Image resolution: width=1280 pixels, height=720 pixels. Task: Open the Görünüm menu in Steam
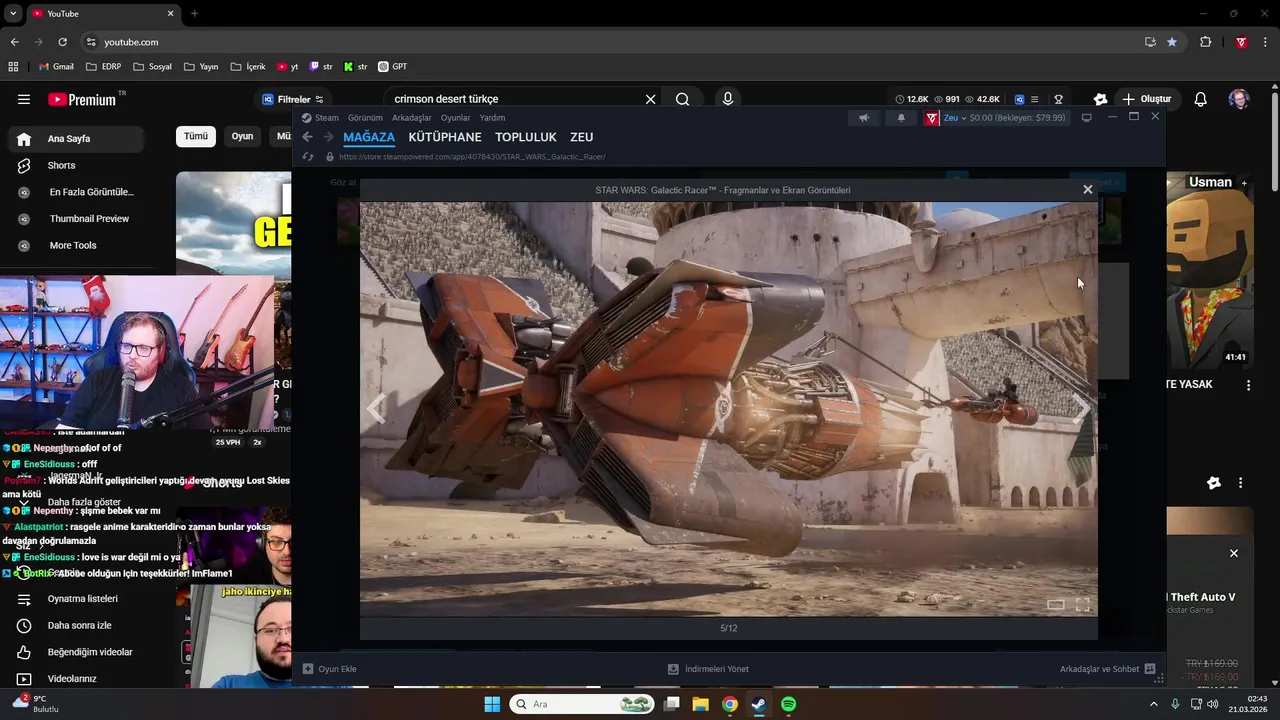(365, 118)
